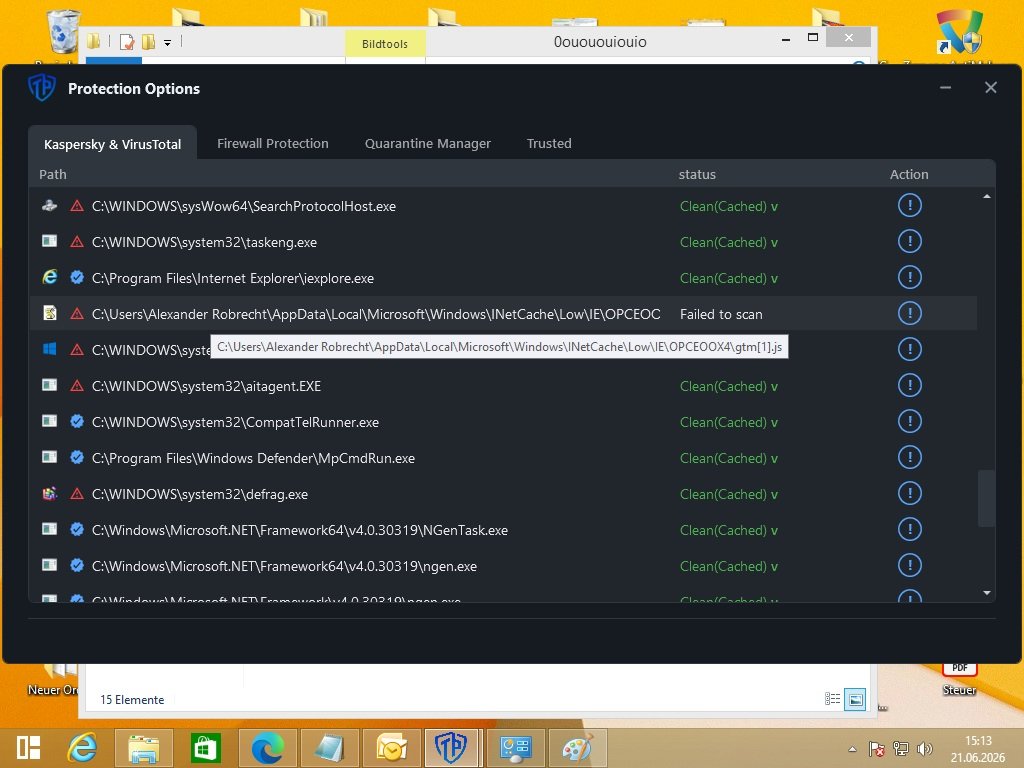Click action icon for MpCmdRun.exe
Screen dimensions: 1024x768
click(909, 456)
